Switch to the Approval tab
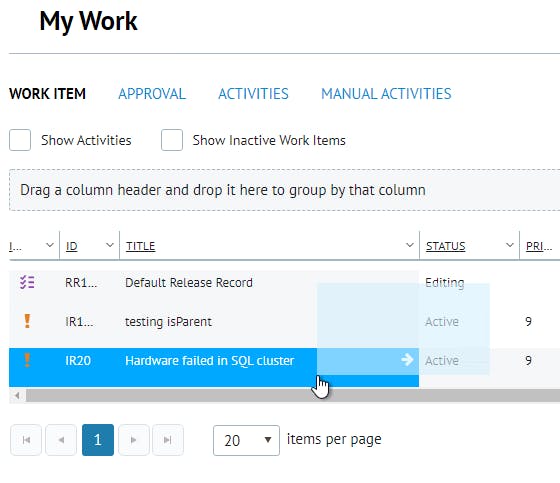This screenshot has width=560, height=483. pos(152,94)
